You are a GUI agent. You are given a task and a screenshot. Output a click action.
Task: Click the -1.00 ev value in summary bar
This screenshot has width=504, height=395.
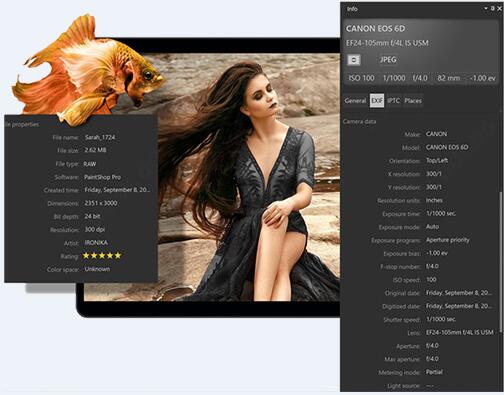(482, 78)
